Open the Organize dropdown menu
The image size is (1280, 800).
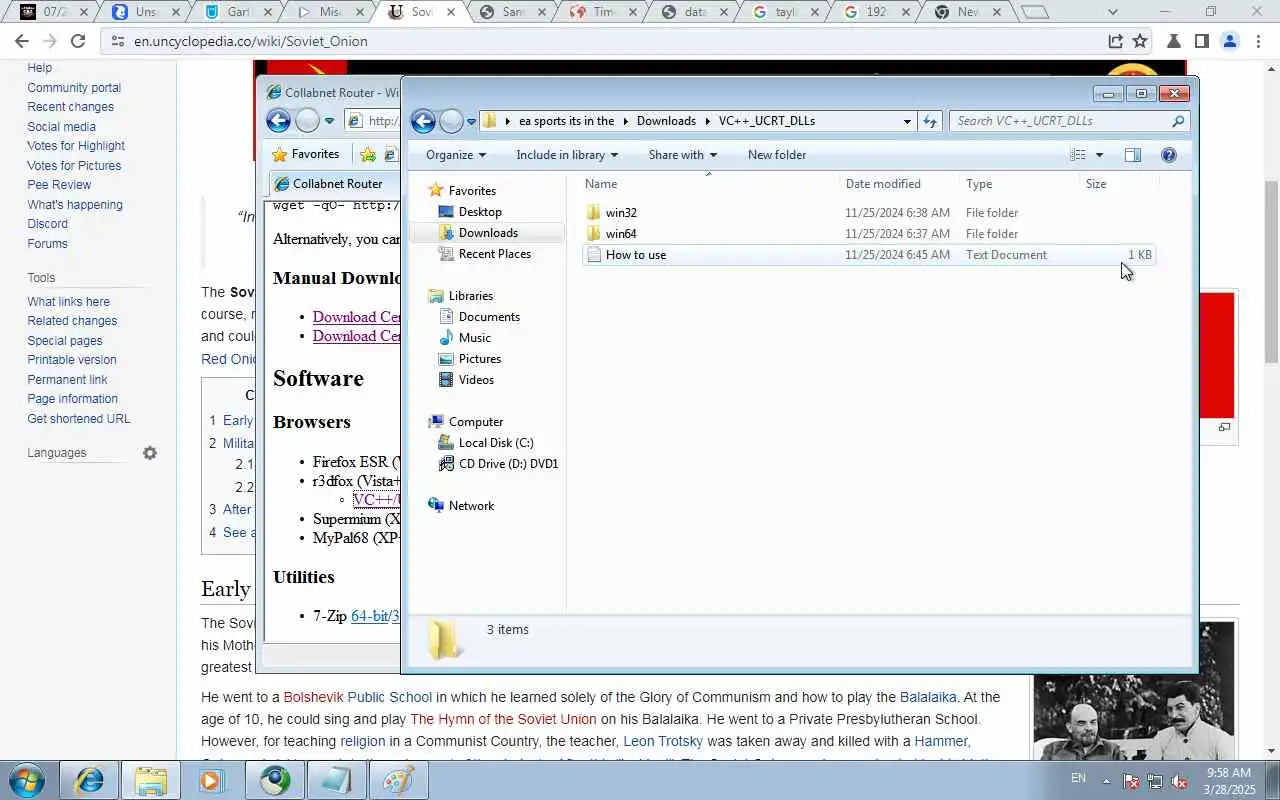(455, 155)
